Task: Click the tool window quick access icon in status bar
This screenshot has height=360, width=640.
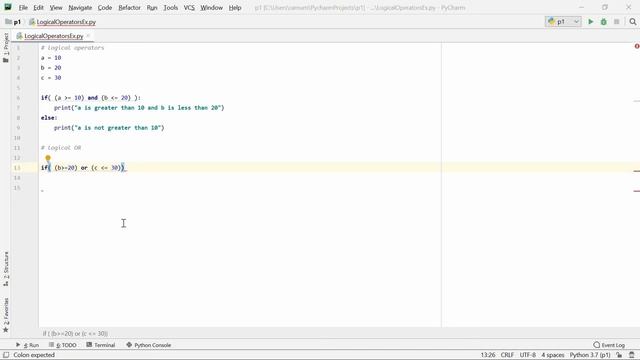Action: (x=6, y=355)
